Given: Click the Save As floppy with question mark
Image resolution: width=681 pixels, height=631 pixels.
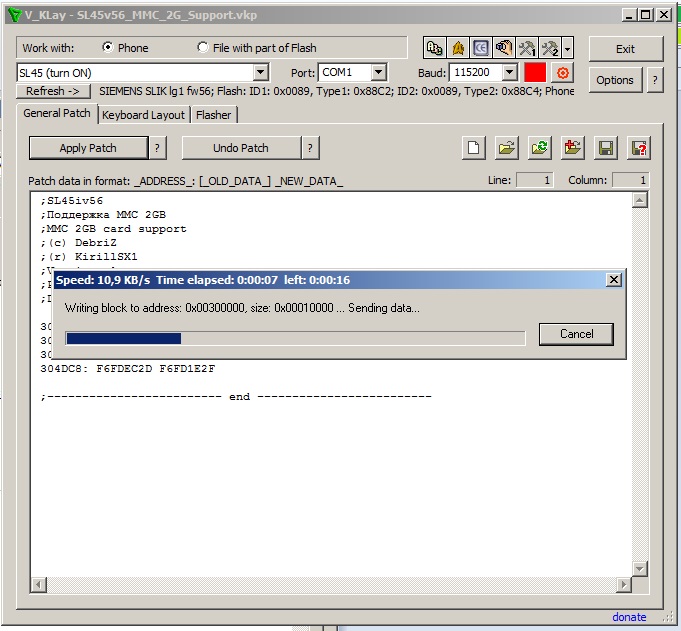Looking at the screenshot, I should [638, 148].
